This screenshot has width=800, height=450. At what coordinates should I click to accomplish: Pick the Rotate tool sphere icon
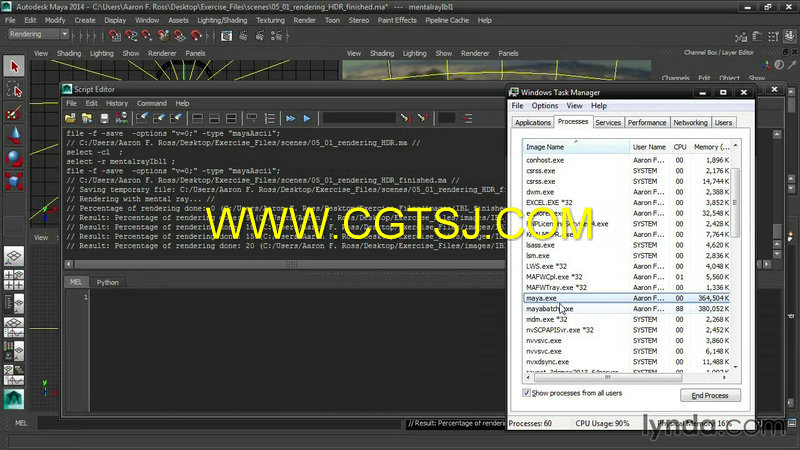pos(14,158)
